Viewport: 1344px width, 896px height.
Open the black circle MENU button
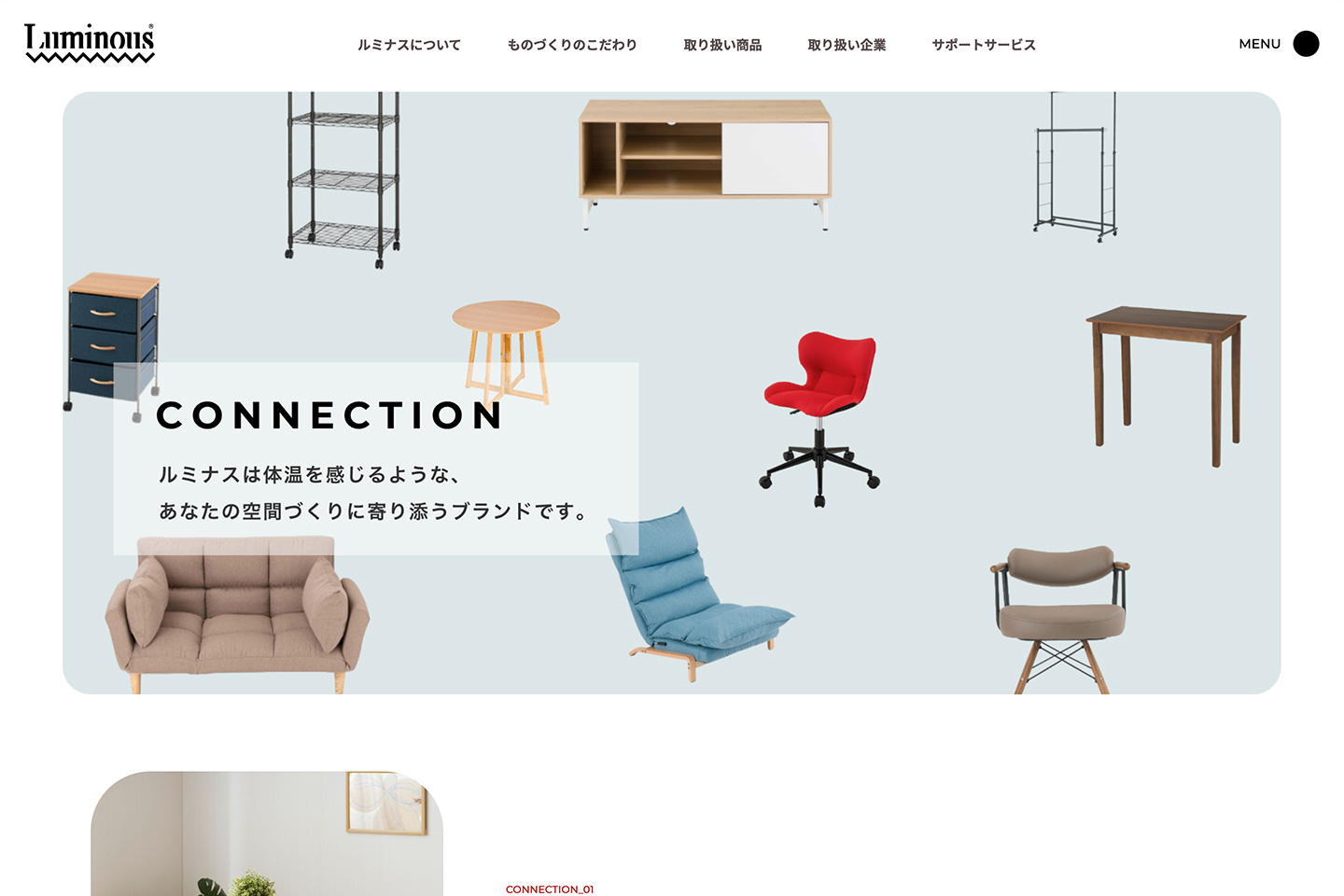[1306, 44]
